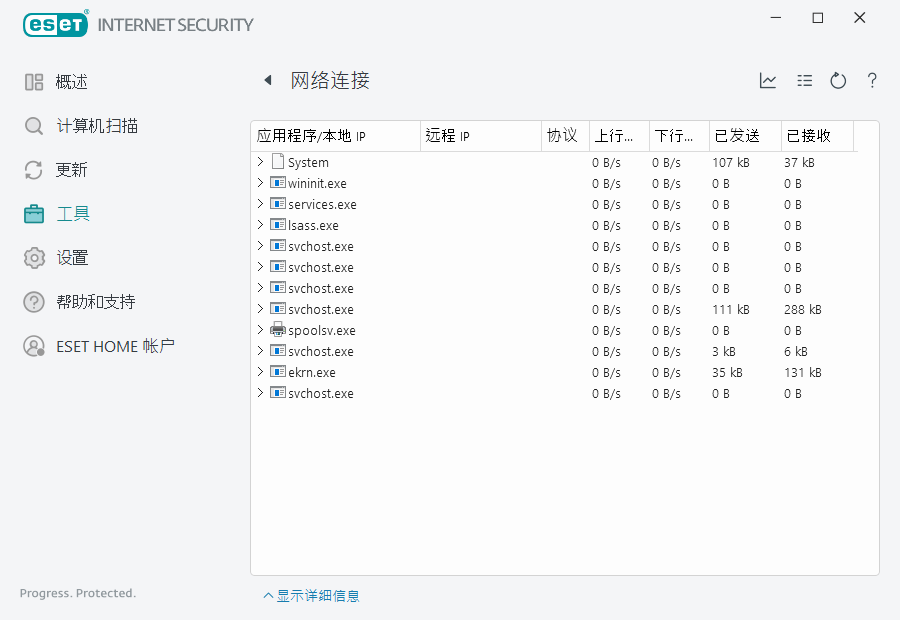Click the magnifier icon for computer scan

click(x=34, y=126)
